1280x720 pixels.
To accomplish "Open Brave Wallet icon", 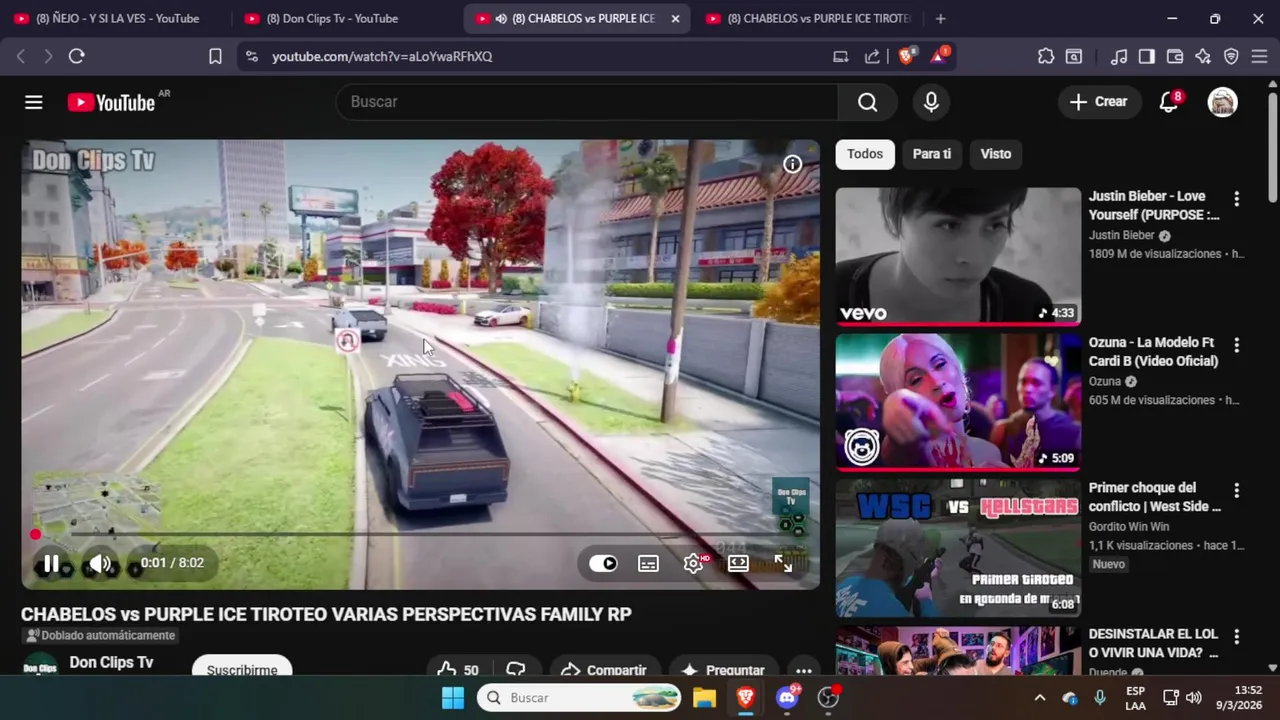I will (1175, 57).
